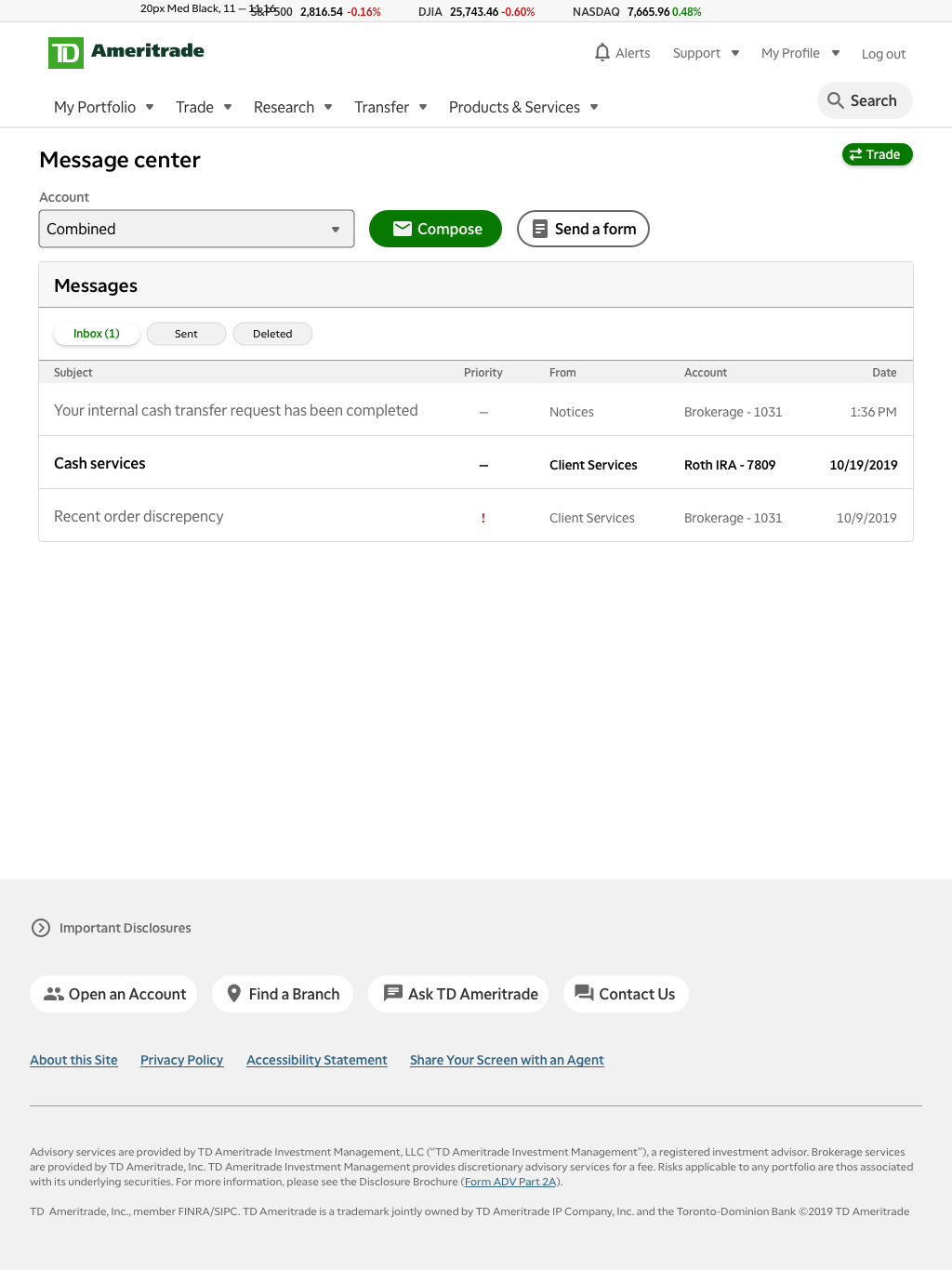
Task: Click the Important Disclosures label
Action: pyautogui.click(x=126, y=928)
